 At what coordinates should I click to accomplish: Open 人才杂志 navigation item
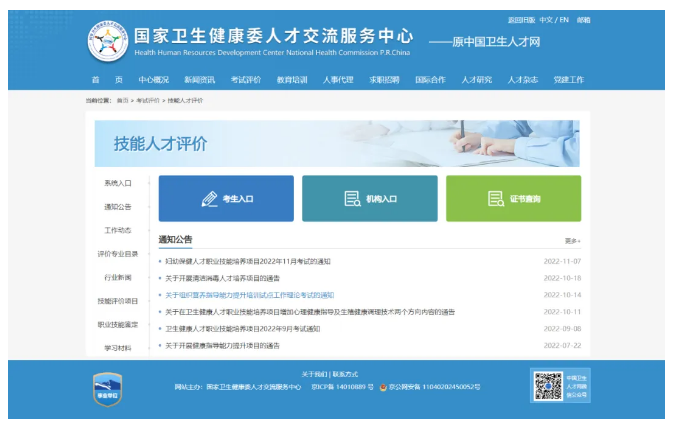(523, 80)
